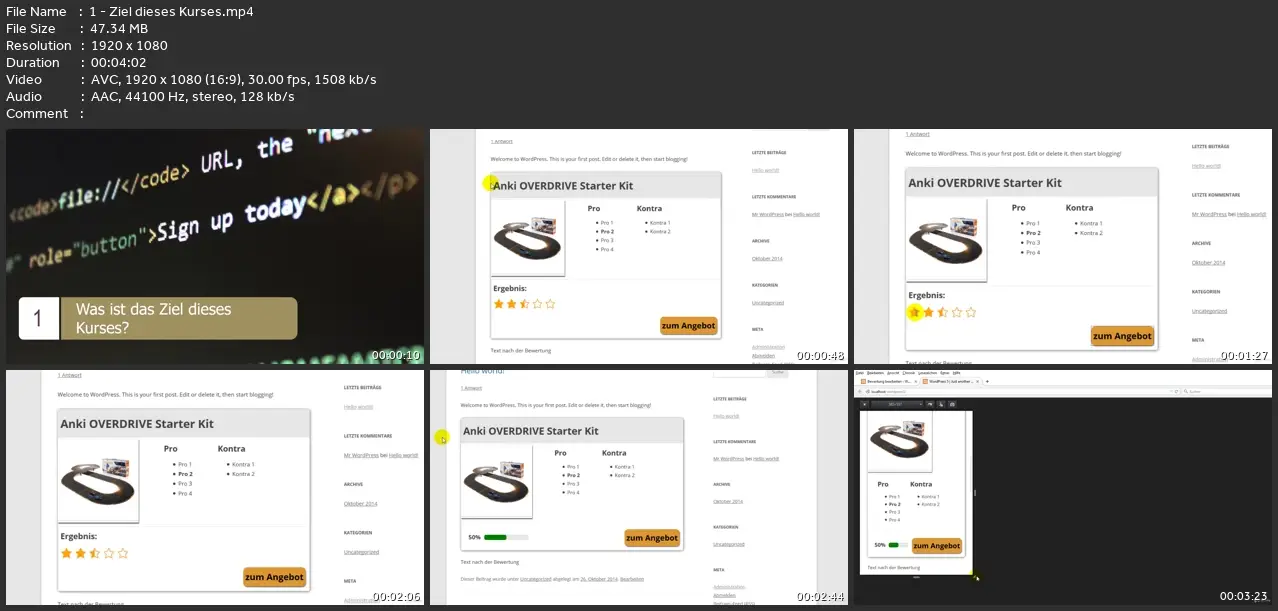1278x611 pixels.
Task: Close the 'WordPress 5' browser tab
Action: click(977, 381)
